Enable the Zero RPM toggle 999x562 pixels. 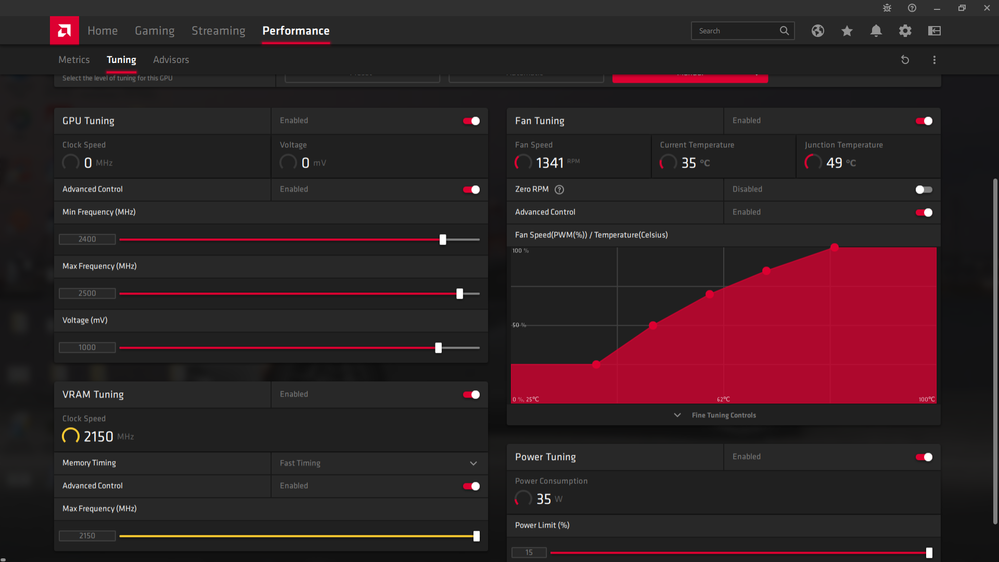924,189
